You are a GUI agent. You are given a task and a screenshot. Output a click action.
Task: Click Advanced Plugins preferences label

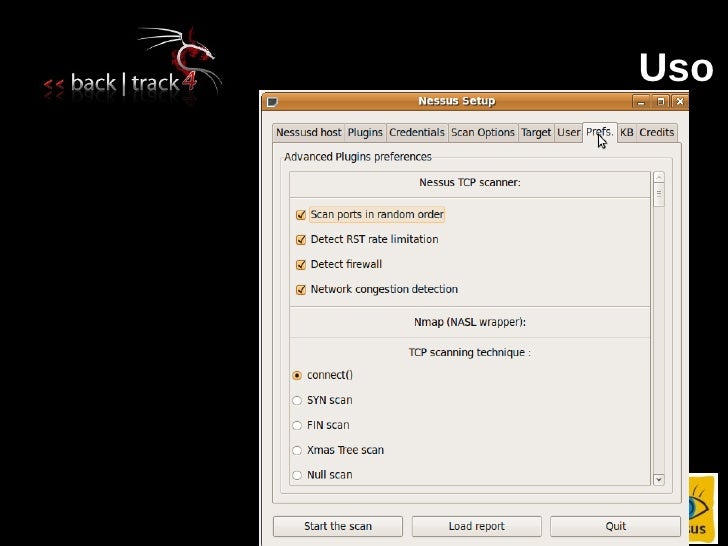click(358, 157)
